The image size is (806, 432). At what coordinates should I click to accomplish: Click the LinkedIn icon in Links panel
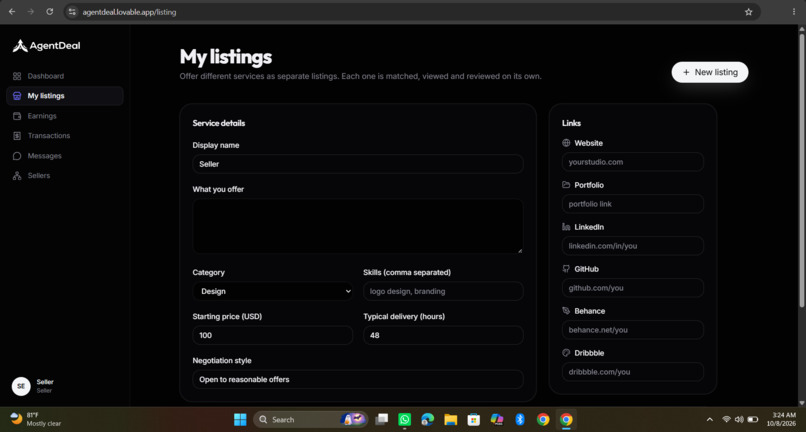(566, 227)
